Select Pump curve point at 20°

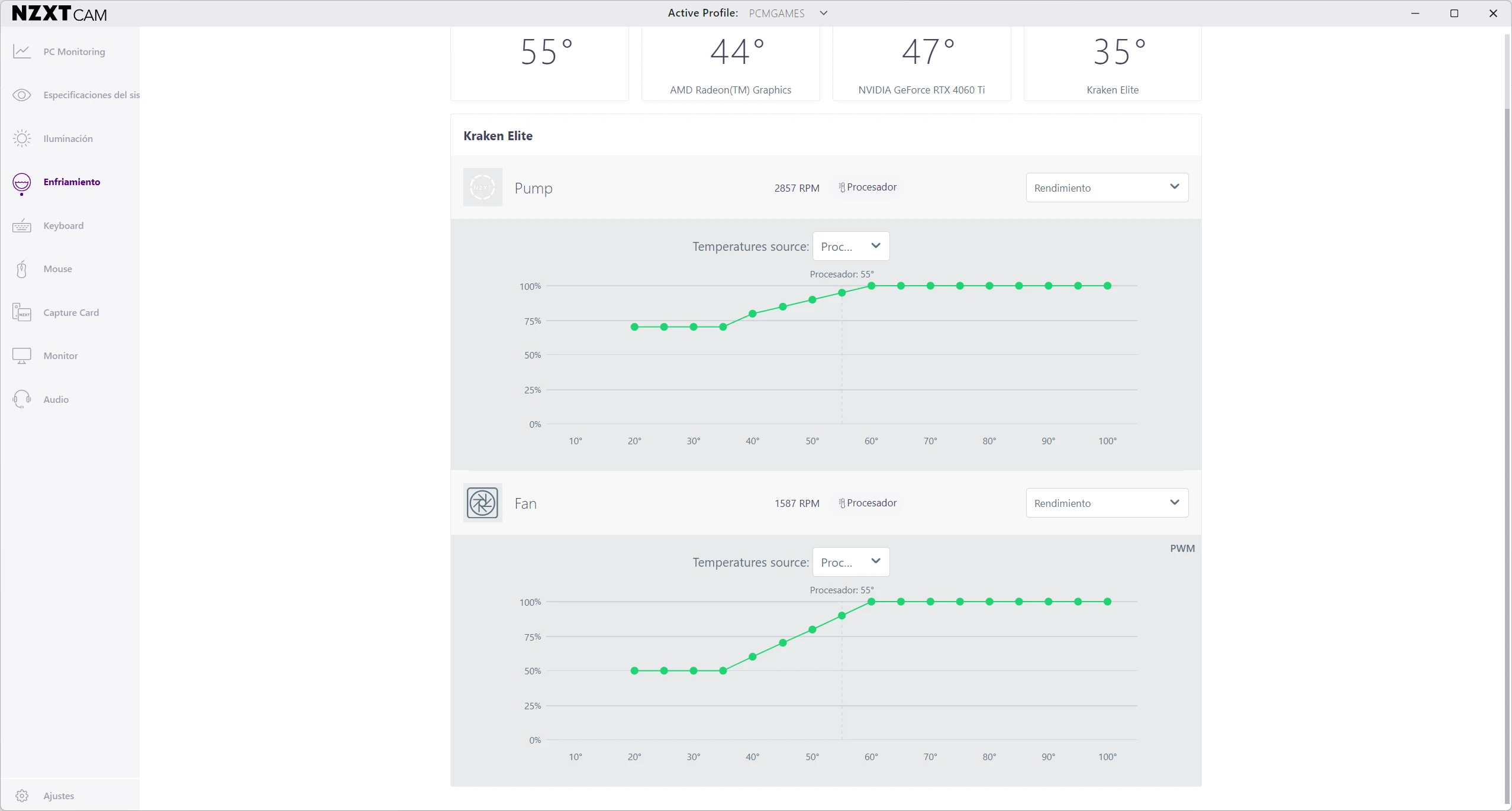coord(634,327)
